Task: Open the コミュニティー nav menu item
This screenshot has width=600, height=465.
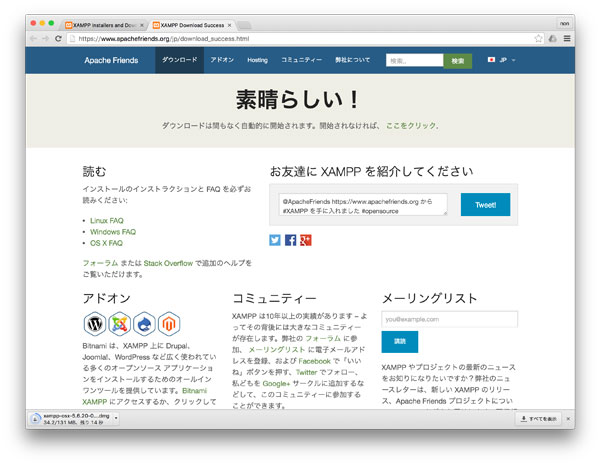Action: tap(302, 60)
